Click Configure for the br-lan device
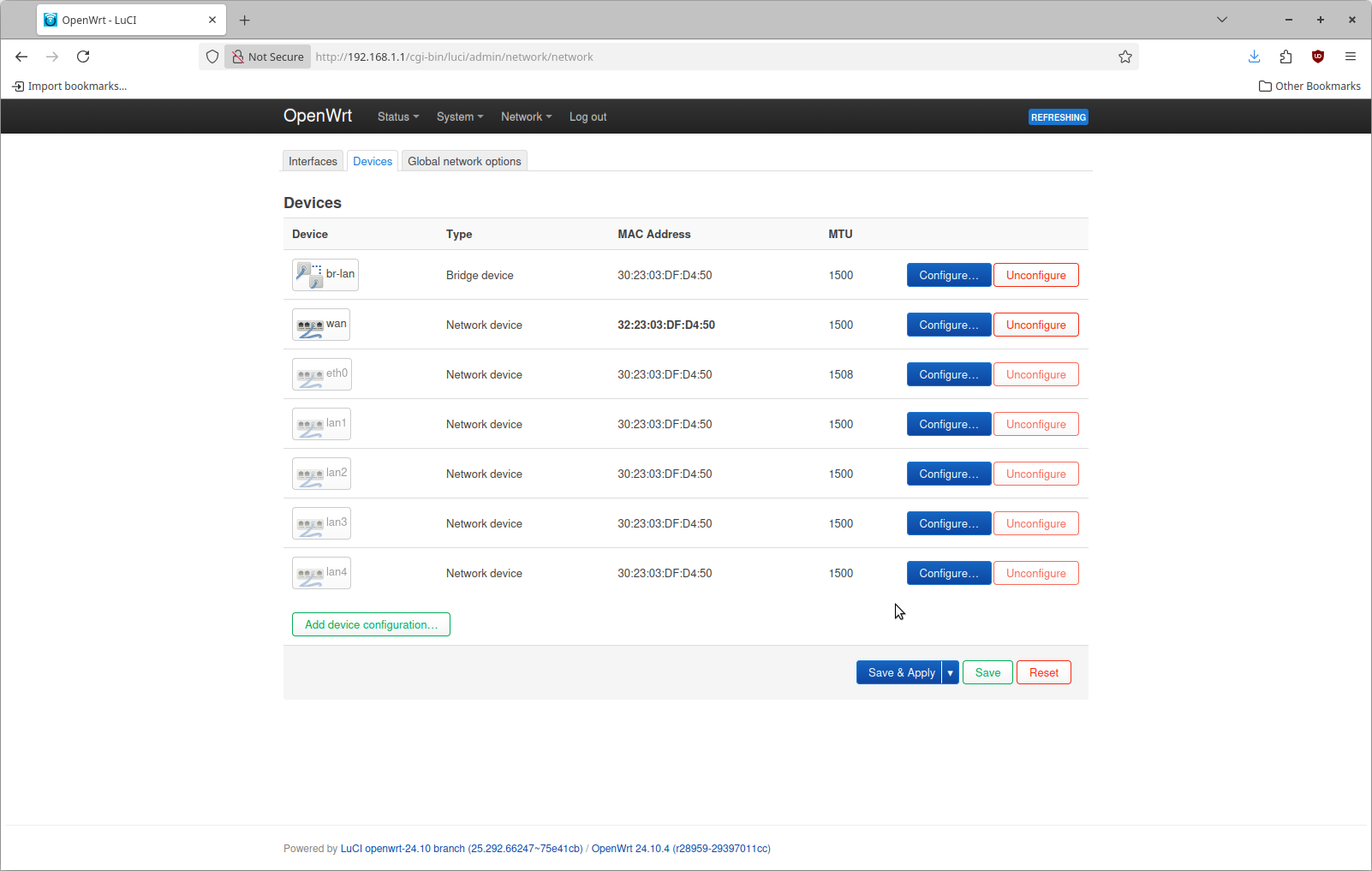This screenshot has height=871, width=1372. coord(948,275)
